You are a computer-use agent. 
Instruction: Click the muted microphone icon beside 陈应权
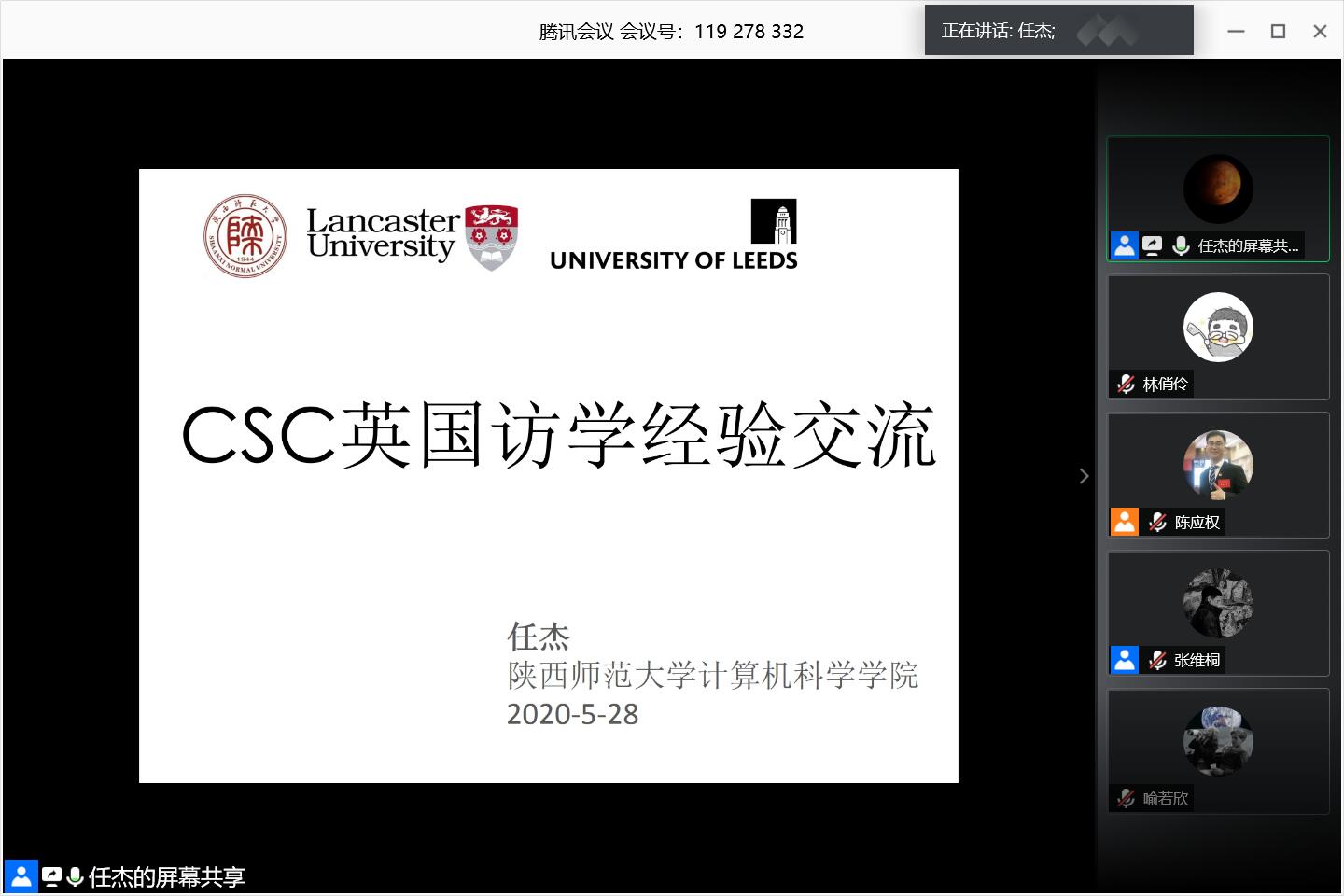point(1157,522)
